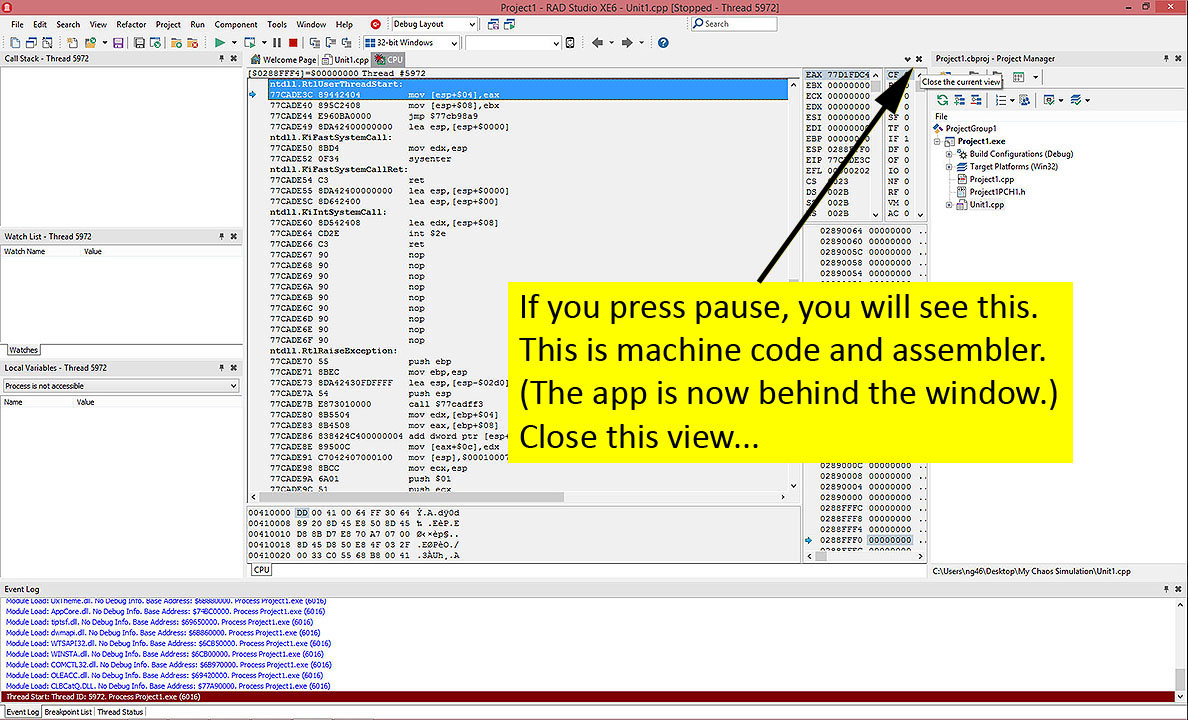The width and height of the screenshot is (1188, 720).
Task: Click the disassembly horizontal scrollbar thumb
Action: (x=411, y=497)
